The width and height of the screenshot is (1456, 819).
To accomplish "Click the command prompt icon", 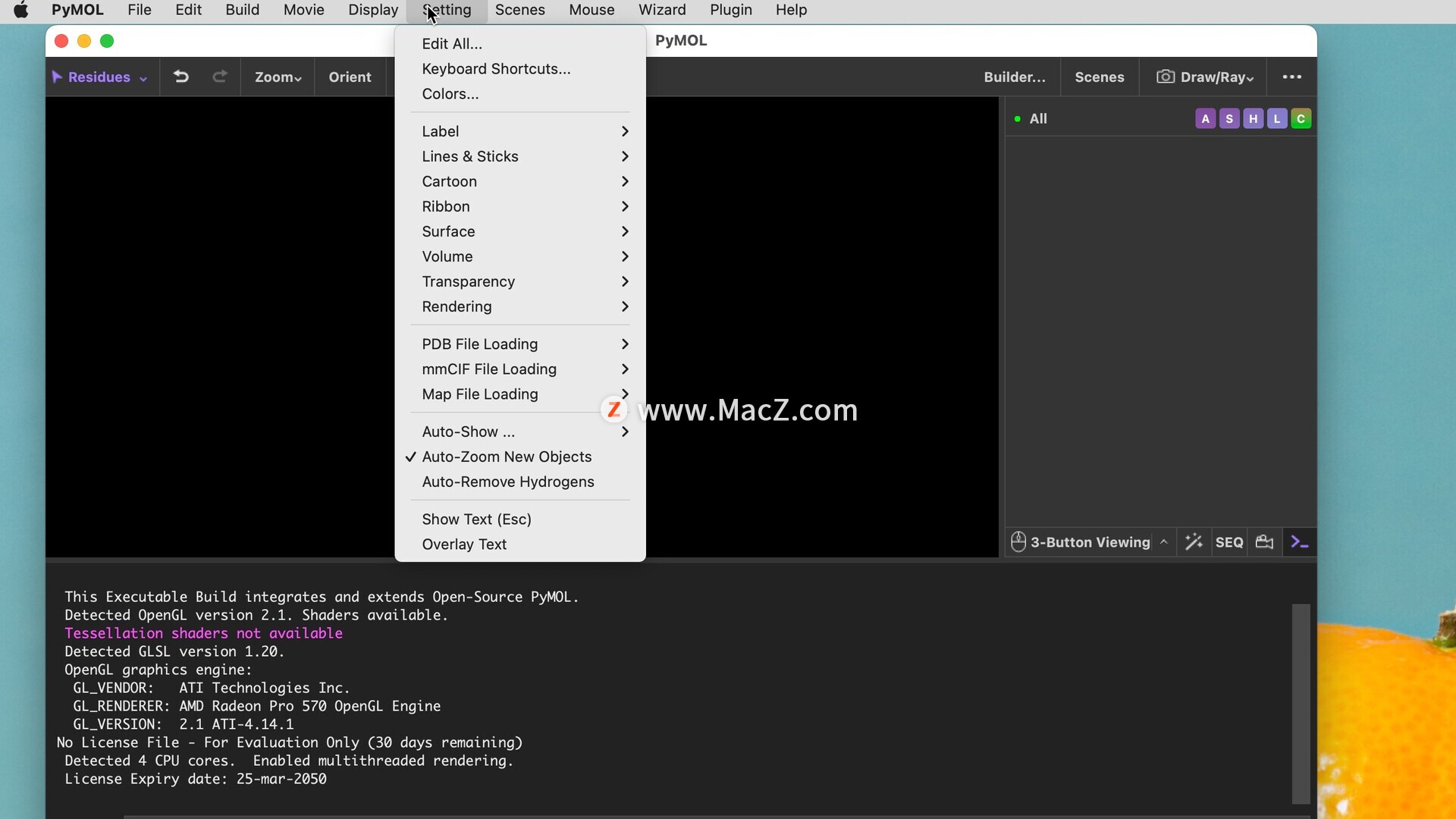I will tap(1300, 542).
